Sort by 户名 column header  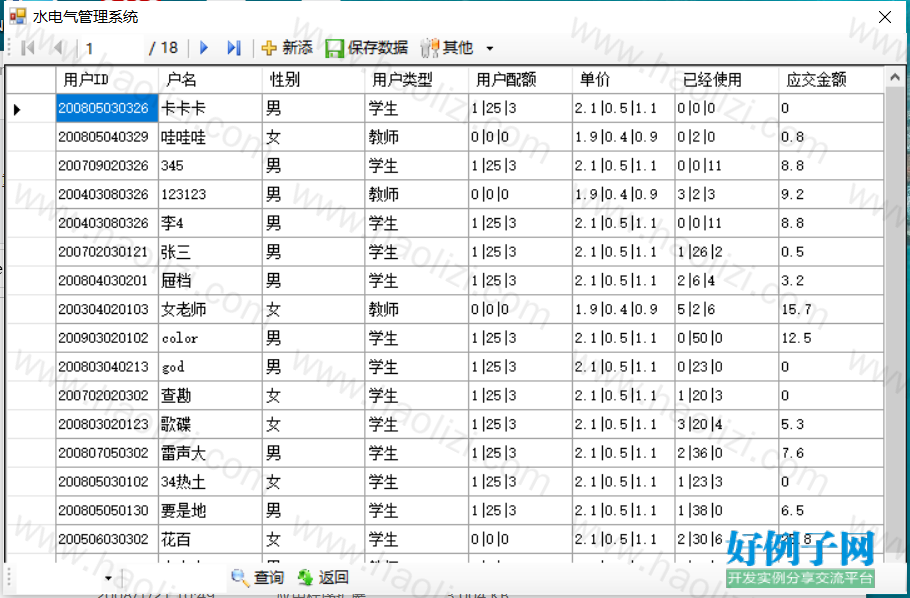coord(210,80)
